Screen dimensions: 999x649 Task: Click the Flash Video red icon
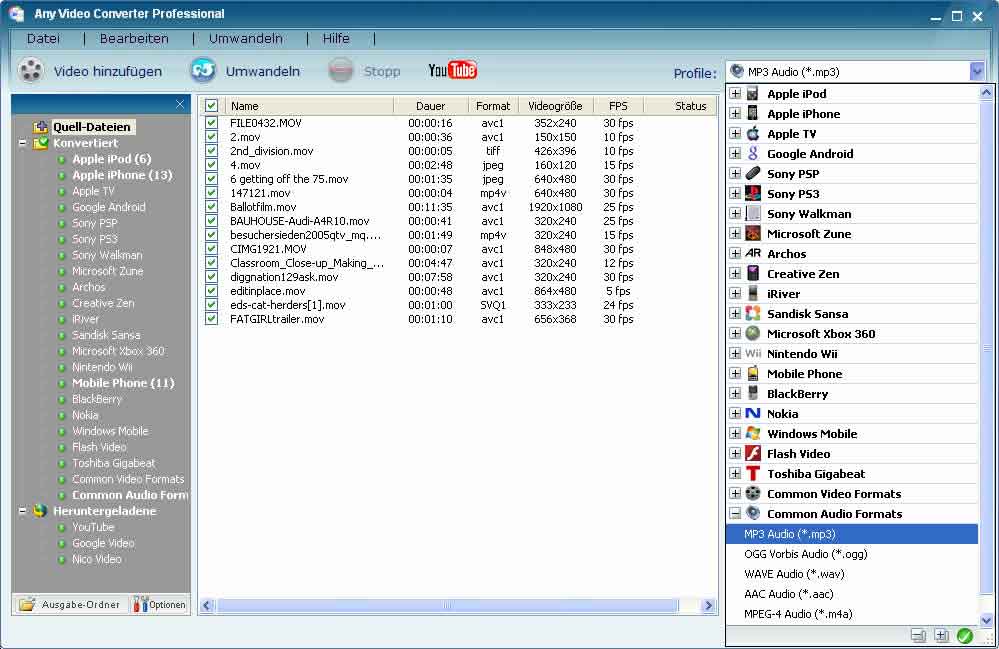coord(753,453)
